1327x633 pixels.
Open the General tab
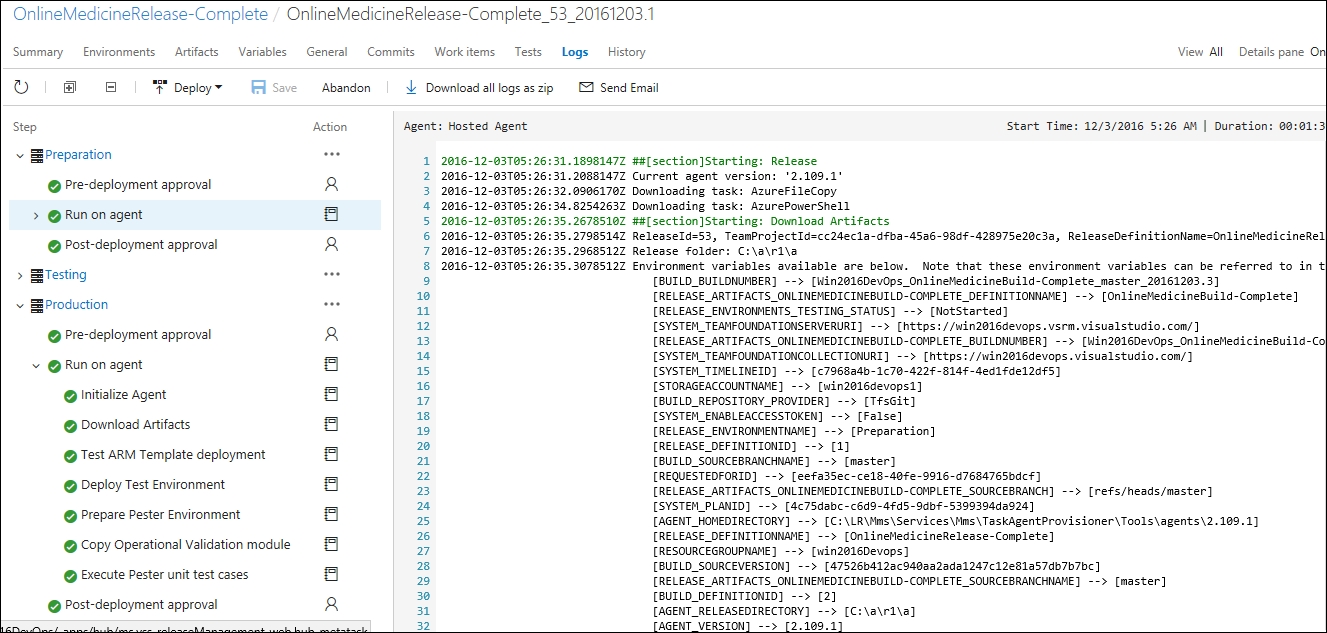click(327, 52)
